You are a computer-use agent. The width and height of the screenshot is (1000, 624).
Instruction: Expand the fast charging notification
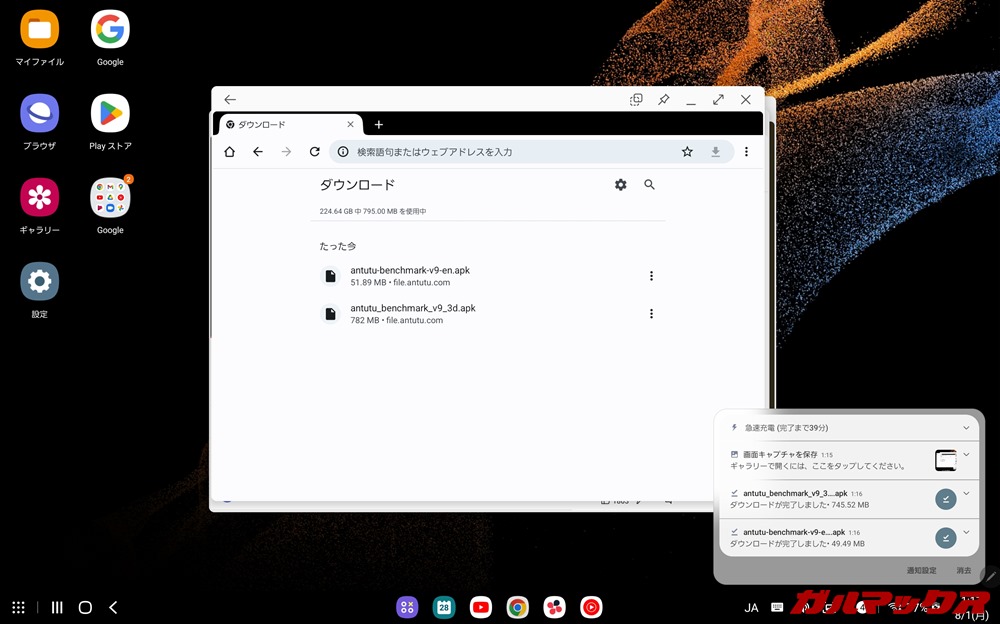966,427
